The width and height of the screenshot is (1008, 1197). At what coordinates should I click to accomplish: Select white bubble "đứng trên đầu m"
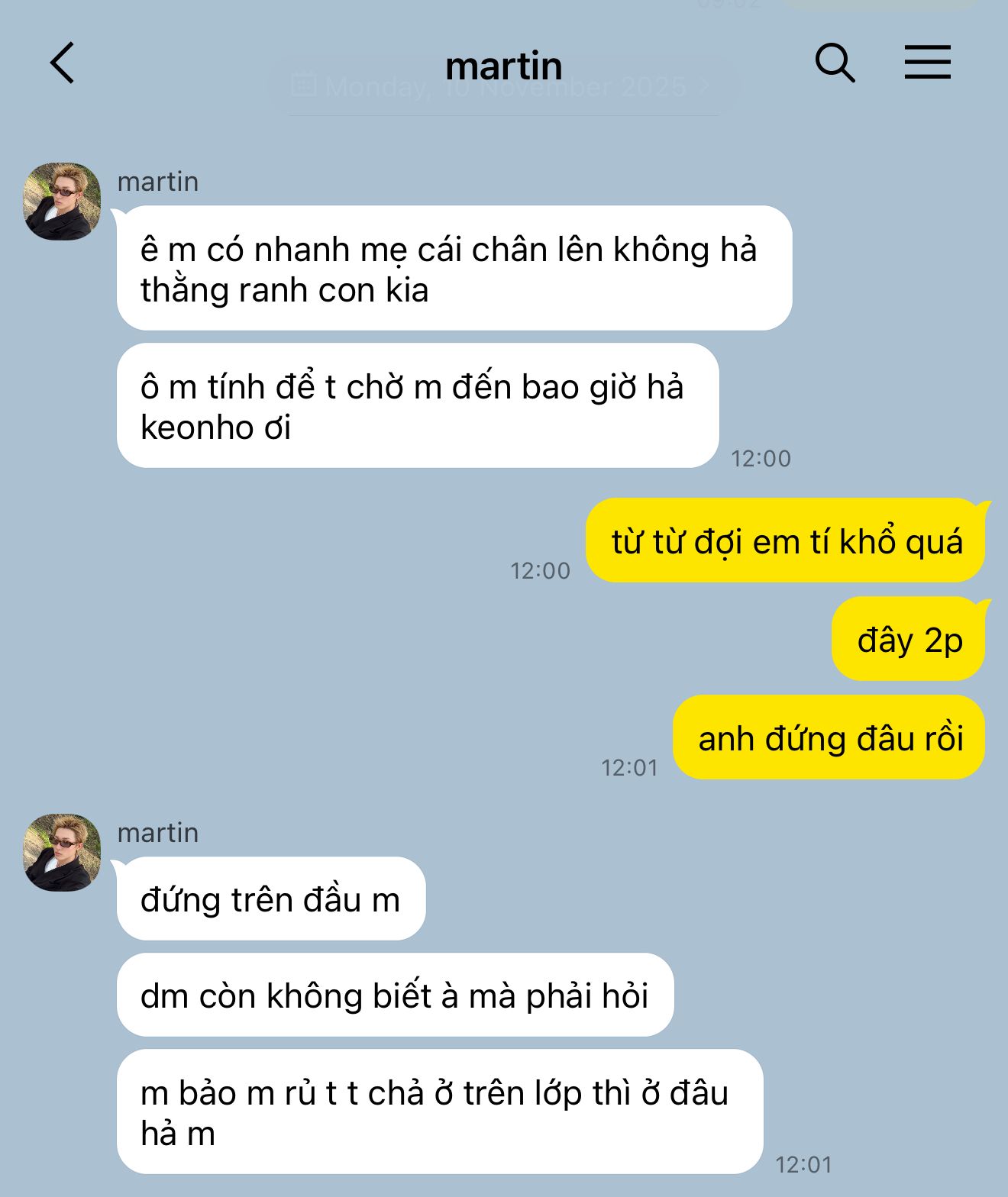(271, 899)
